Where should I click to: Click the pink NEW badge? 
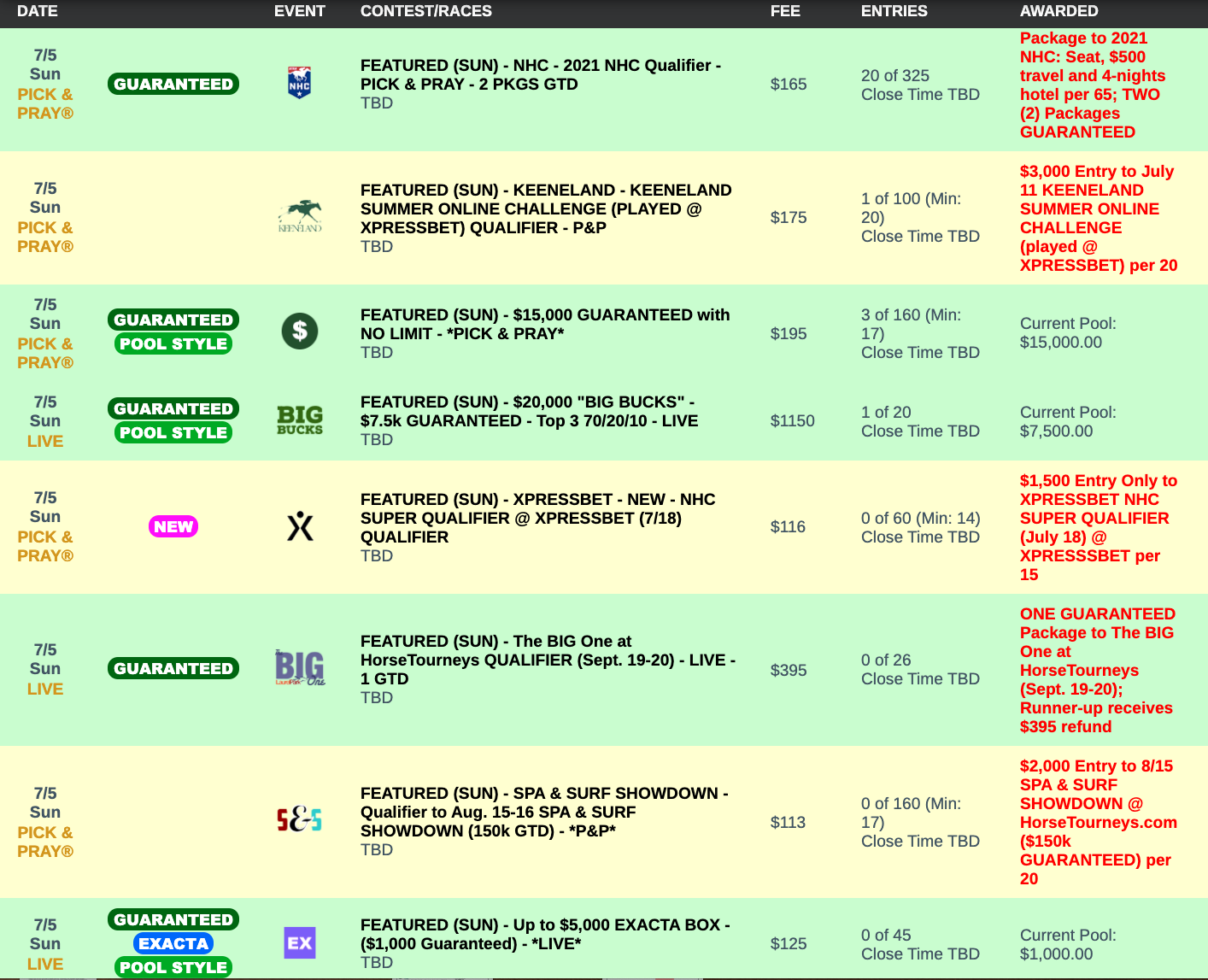click(x=173, y=526)
